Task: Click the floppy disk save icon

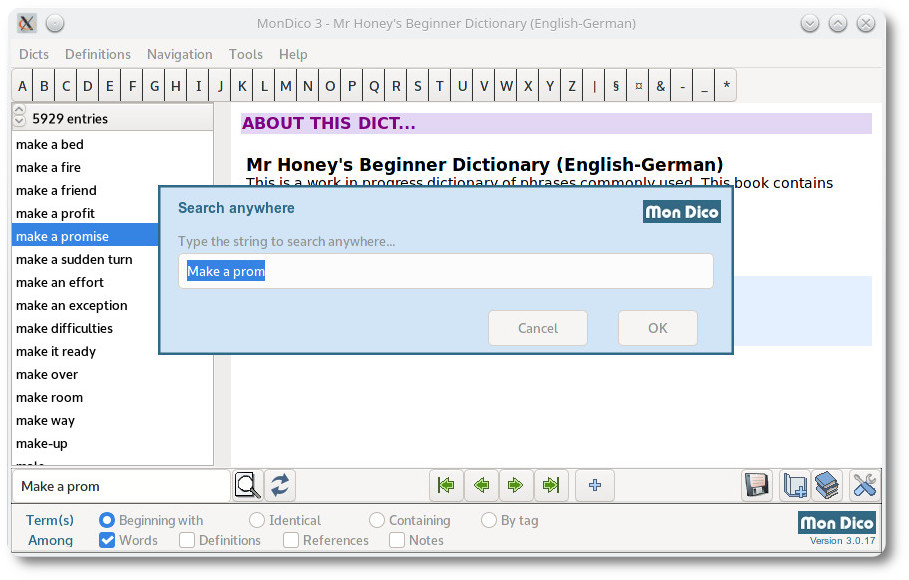Action: [x=757, y=485]
